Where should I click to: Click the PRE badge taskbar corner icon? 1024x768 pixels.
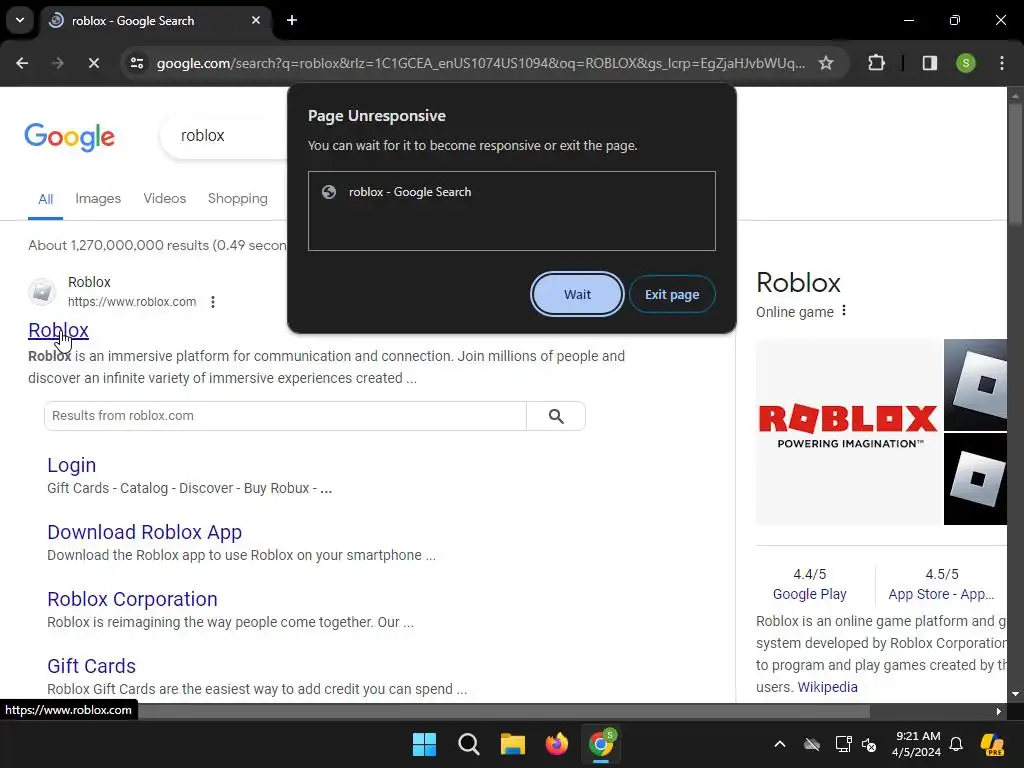pyautogui.click(x=992, y=744)
